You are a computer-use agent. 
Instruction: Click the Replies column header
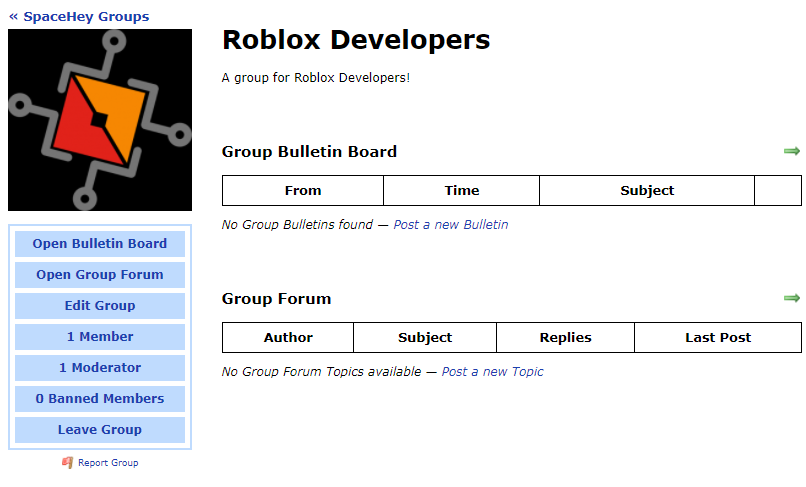click(x=565, y=338)
